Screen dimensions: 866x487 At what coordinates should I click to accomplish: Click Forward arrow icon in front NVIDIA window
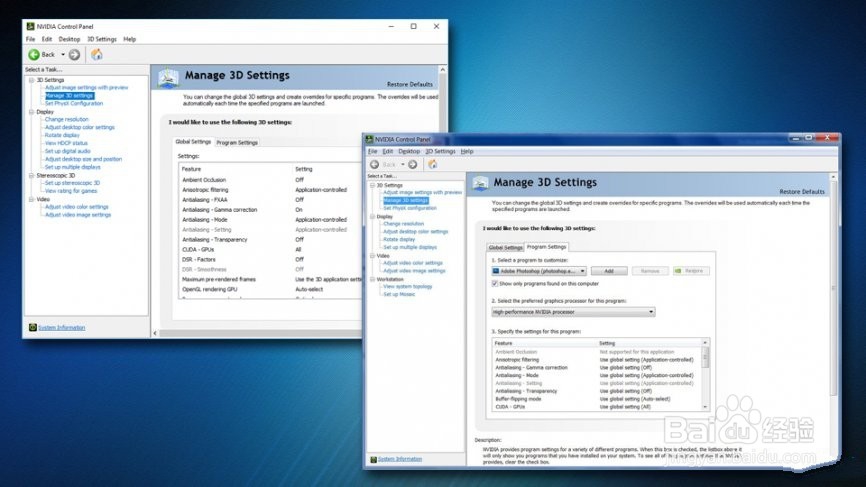click(x=413, y=165)
